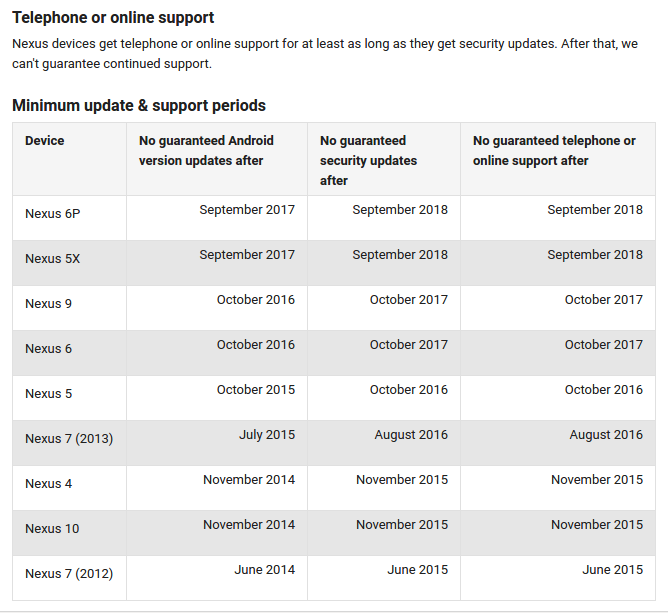Select the Nexus 5X device cell
Image resolution: width=668 pixels, height=613 pixels.
click(x=52, y=259)
